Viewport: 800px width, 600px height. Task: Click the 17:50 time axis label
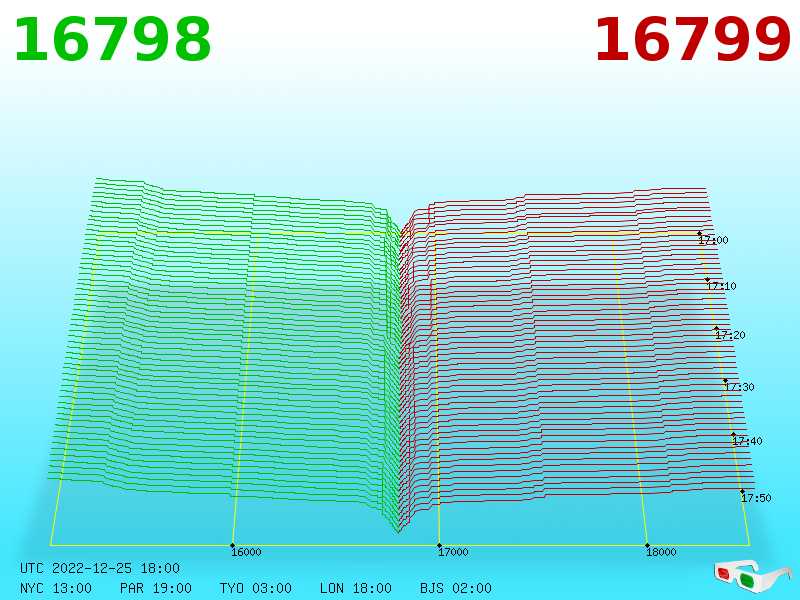point(756,497)
